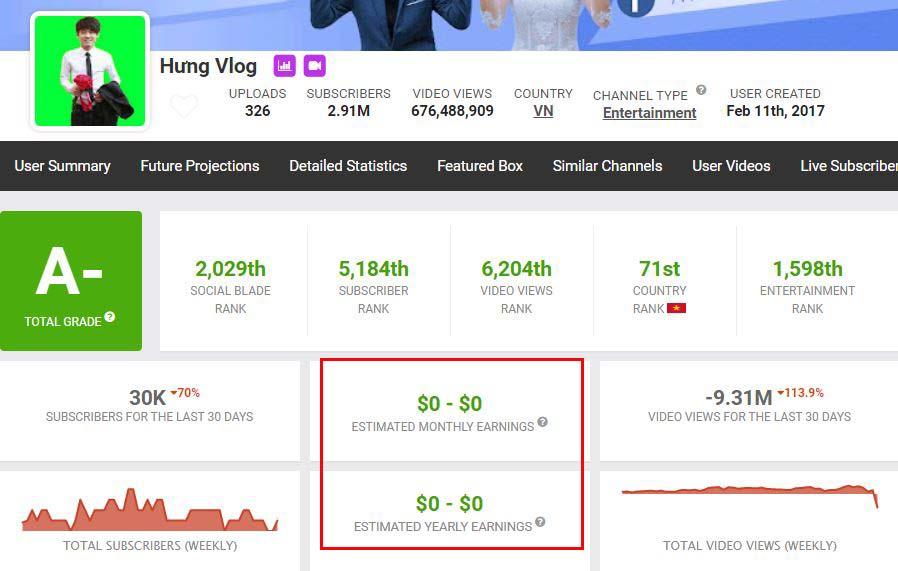Click the channel type help question mark

701,90
